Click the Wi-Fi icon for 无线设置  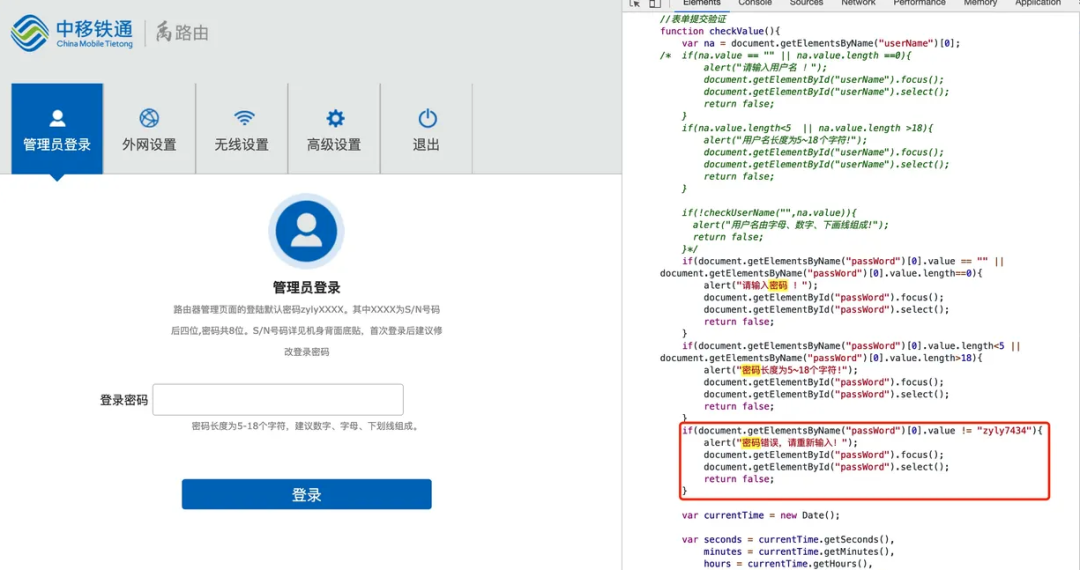point(244,118)
